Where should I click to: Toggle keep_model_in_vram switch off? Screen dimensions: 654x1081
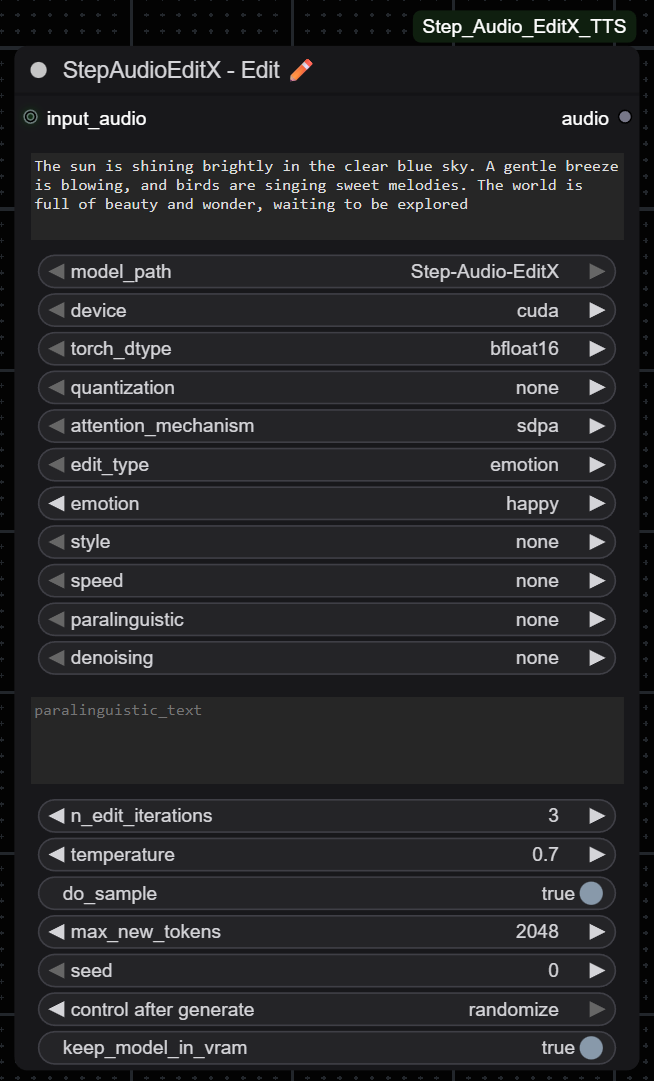coord(591,1048)
